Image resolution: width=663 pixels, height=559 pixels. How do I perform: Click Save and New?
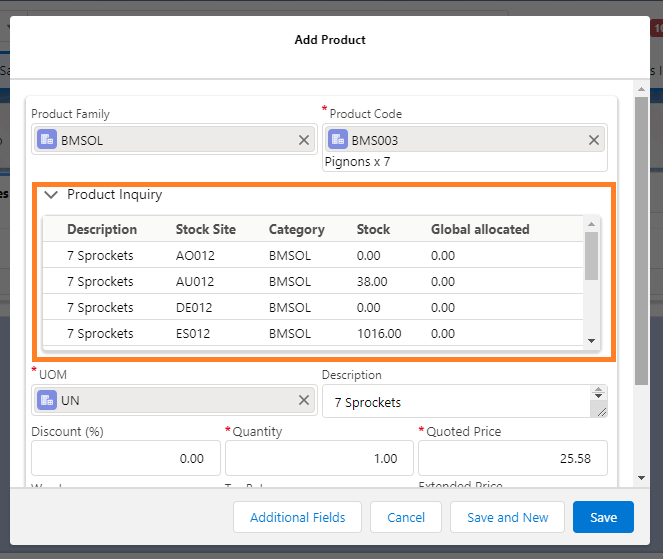coord(507,517)
